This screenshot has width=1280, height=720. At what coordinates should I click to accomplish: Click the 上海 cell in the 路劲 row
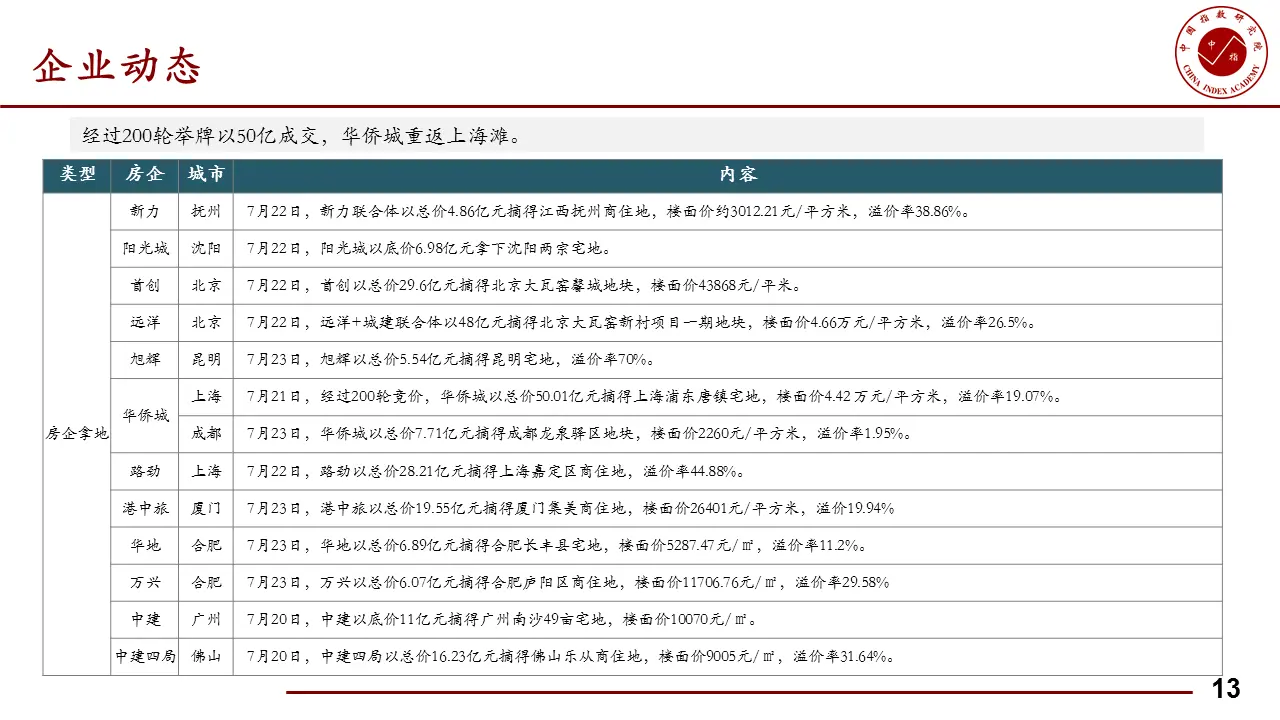click(206, 471)
